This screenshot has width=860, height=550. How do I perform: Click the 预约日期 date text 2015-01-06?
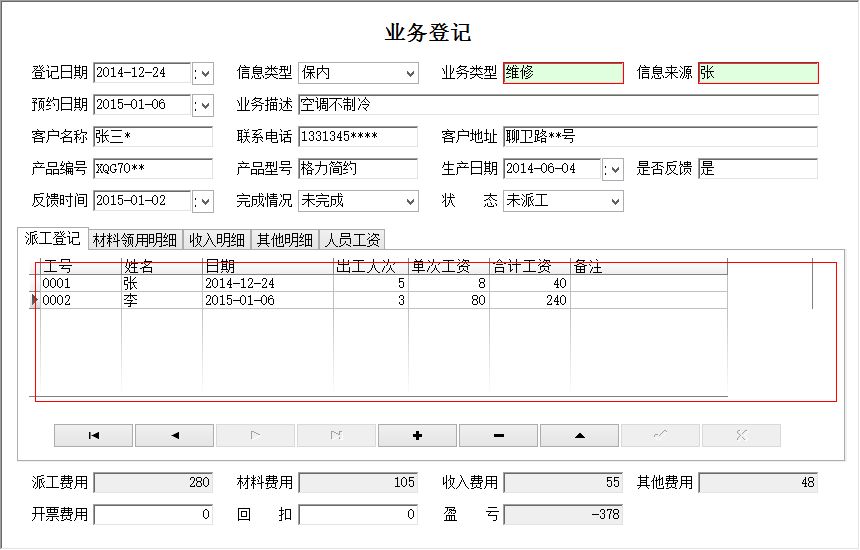(x=131, y=104)
